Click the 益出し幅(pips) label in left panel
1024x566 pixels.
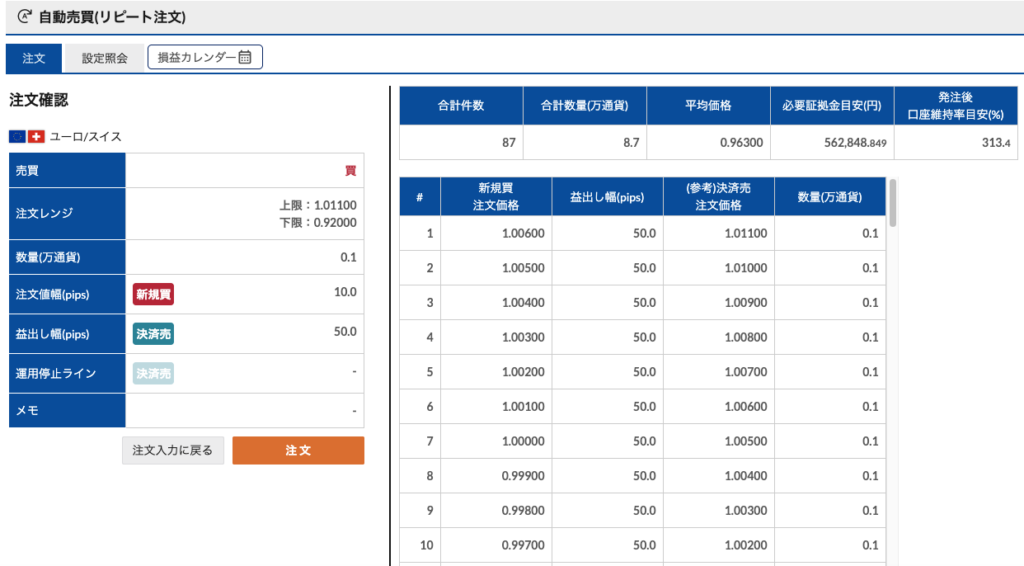[x=52, y=334]
